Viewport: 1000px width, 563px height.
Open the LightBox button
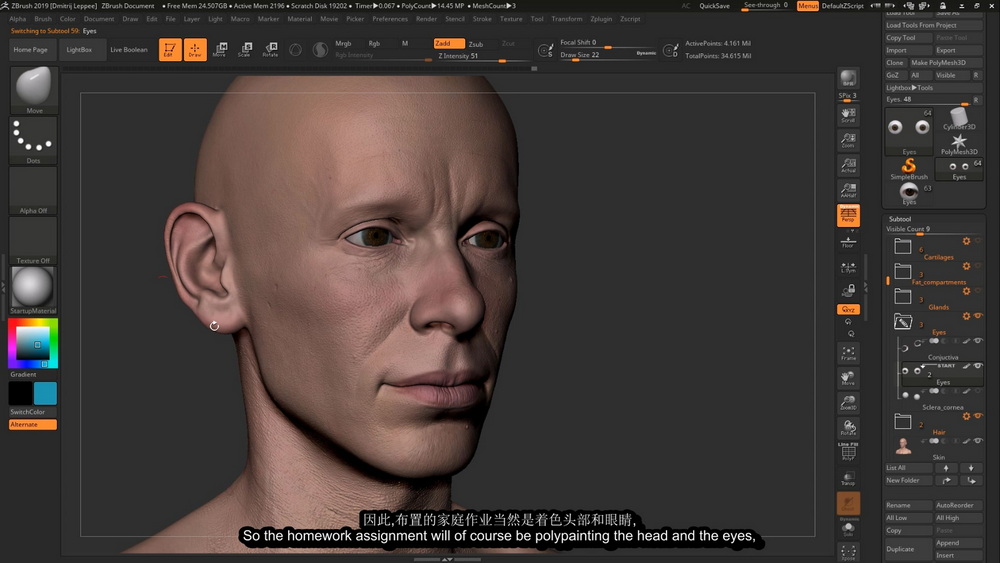pos(79,50)
